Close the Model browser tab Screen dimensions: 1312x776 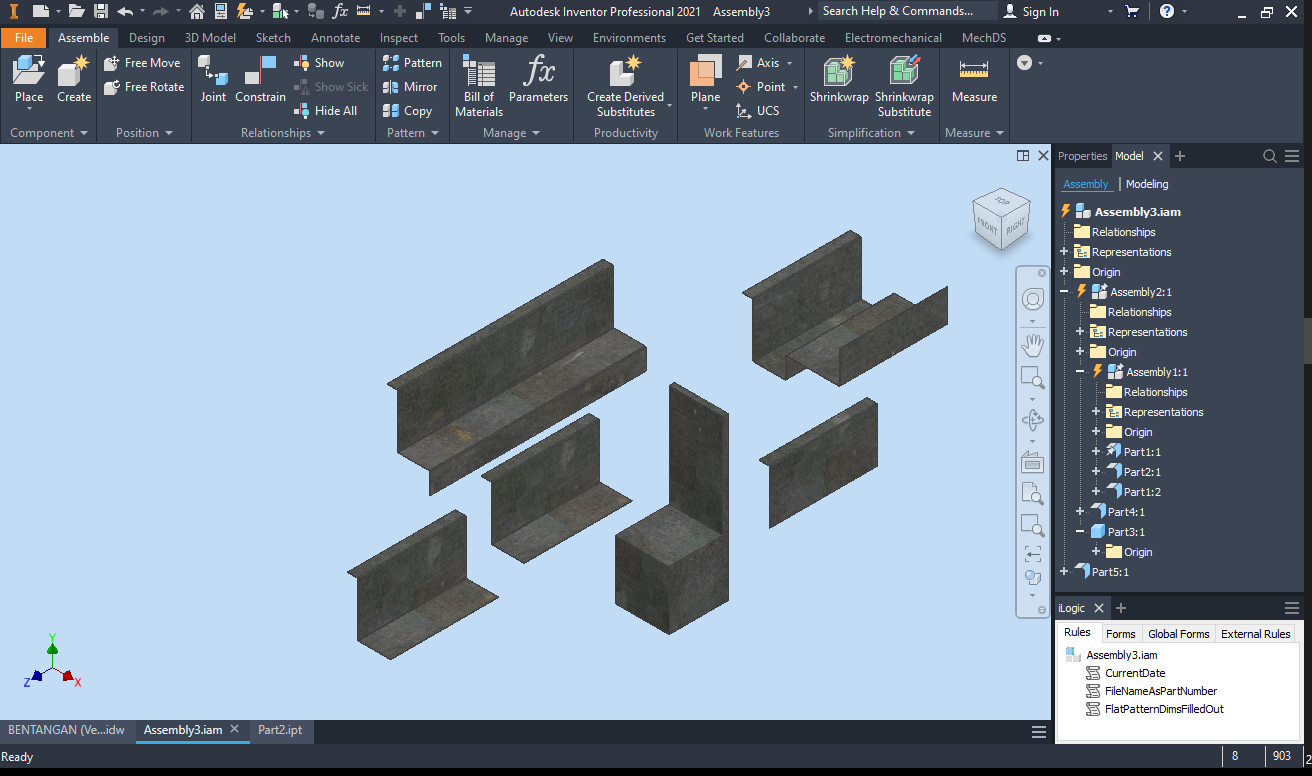point(1157,156)
